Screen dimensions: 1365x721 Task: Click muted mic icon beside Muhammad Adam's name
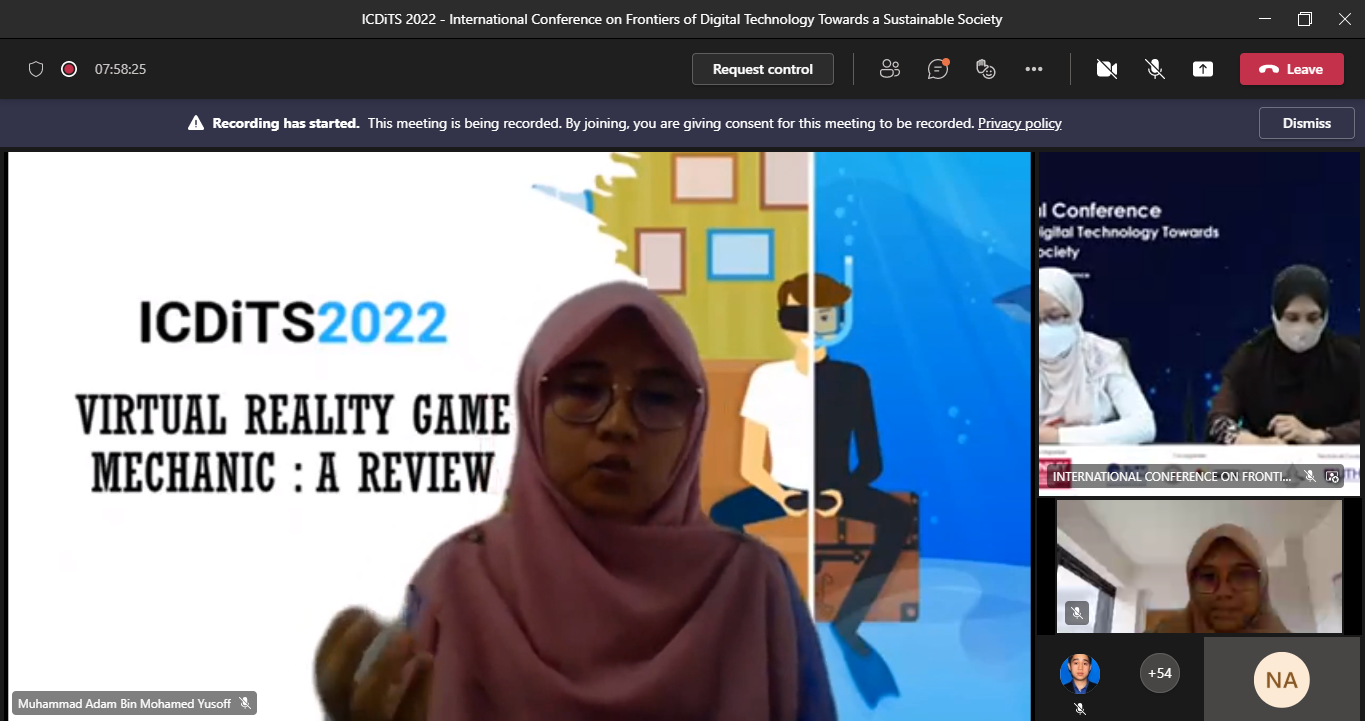coord(245,704)
